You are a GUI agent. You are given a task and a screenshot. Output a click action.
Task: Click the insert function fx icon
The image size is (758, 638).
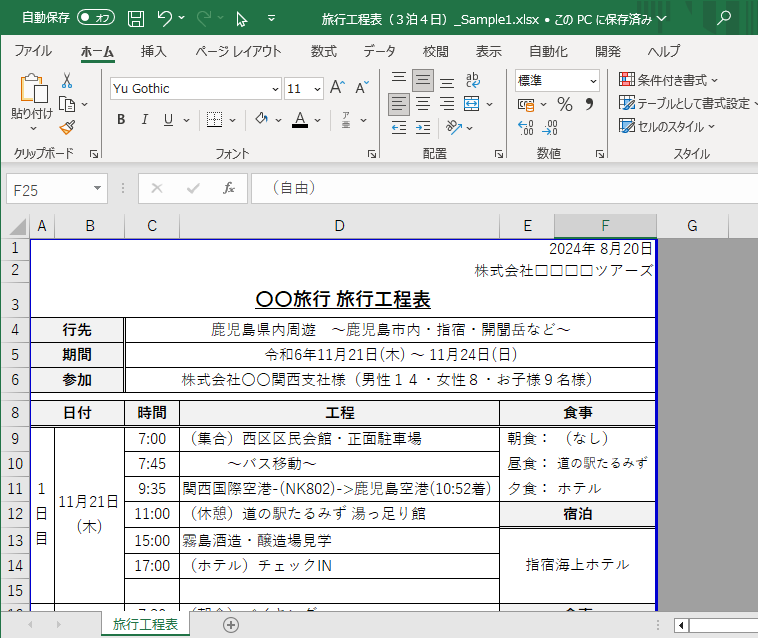point(228,188)
